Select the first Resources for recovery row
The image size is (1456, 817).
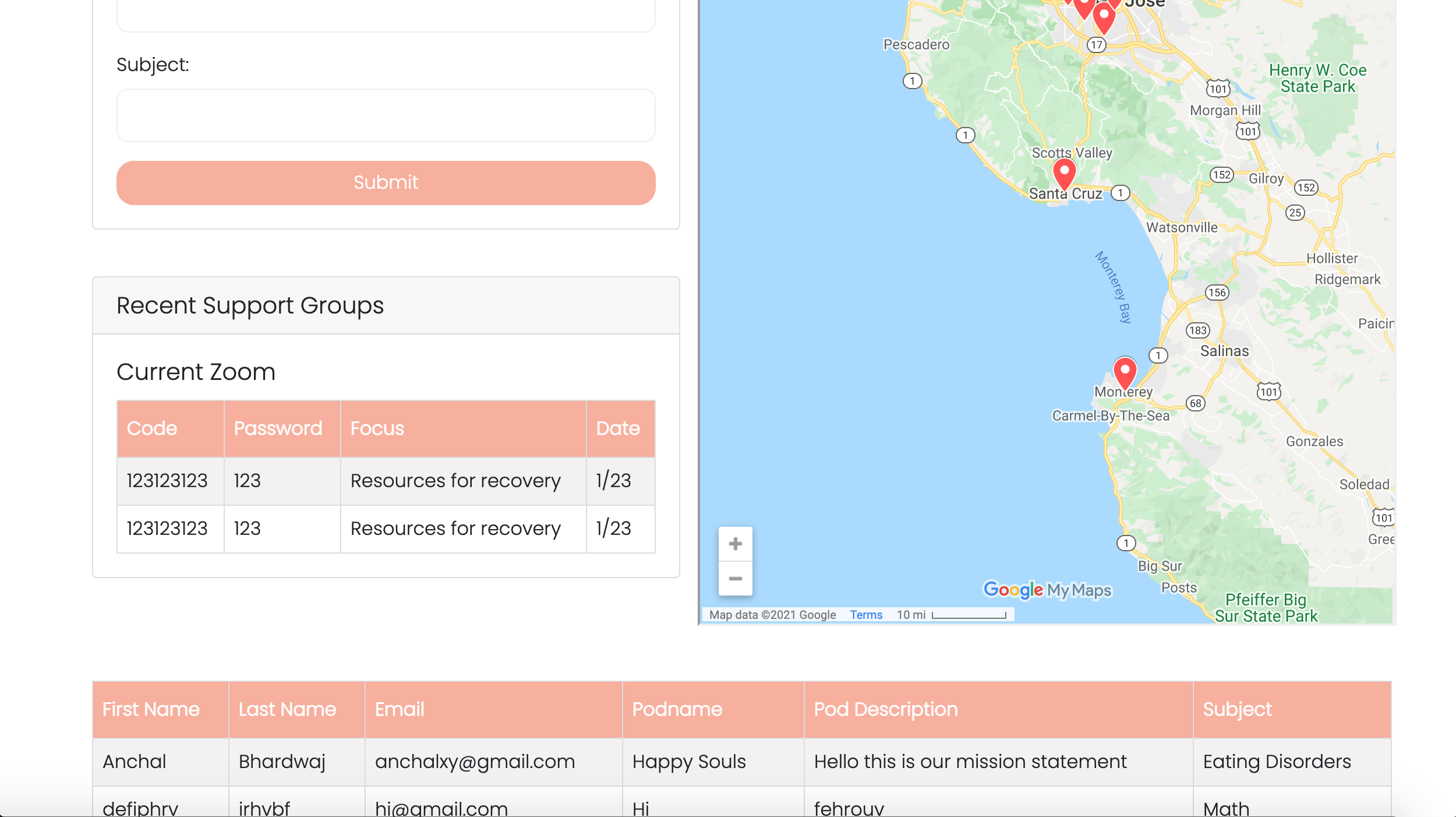click(x=455, y=481)
